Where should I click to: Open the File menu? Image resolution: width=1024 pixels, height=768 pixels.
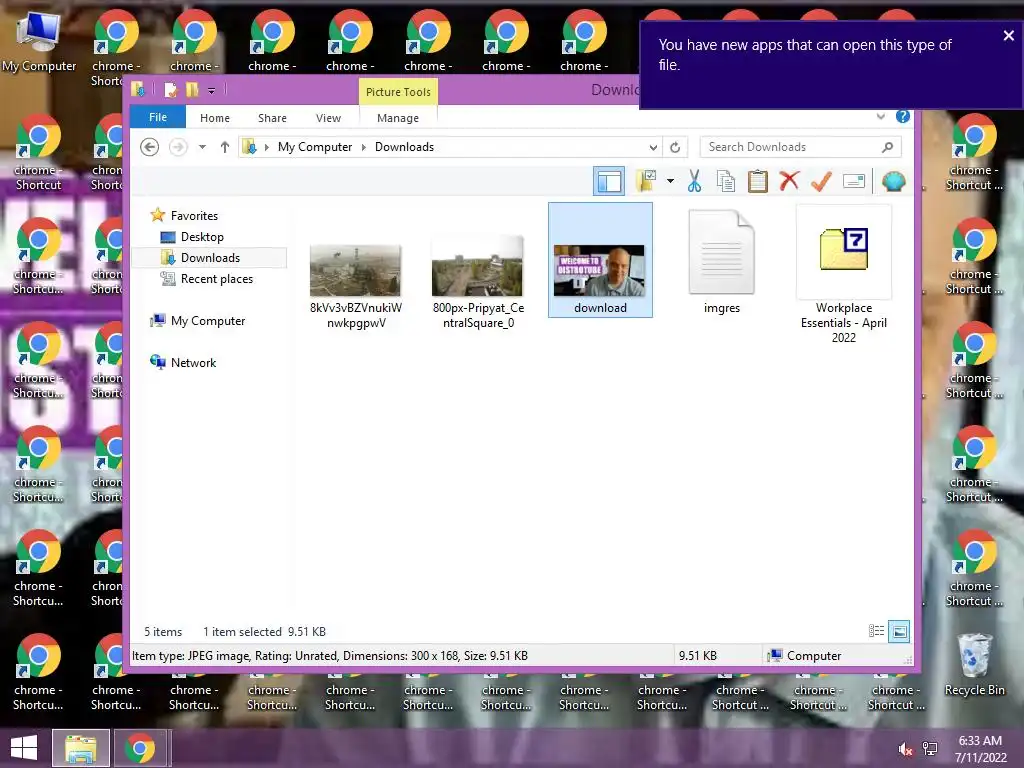pos(158,118)
